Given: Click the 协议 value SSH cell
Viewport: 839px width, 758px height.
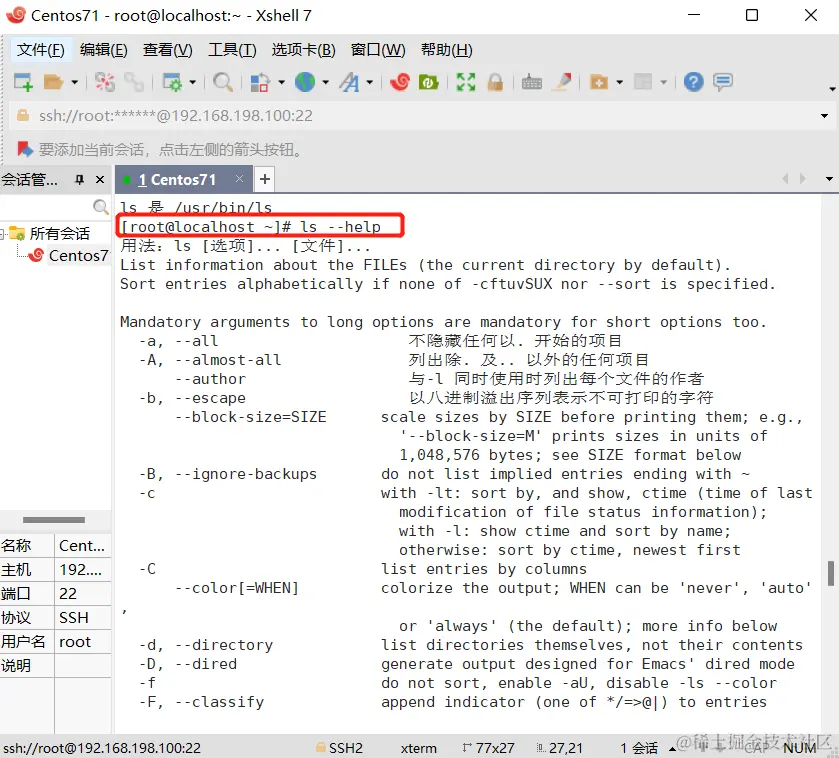Looking at the screenshot, I should click(x=82, y=618).
